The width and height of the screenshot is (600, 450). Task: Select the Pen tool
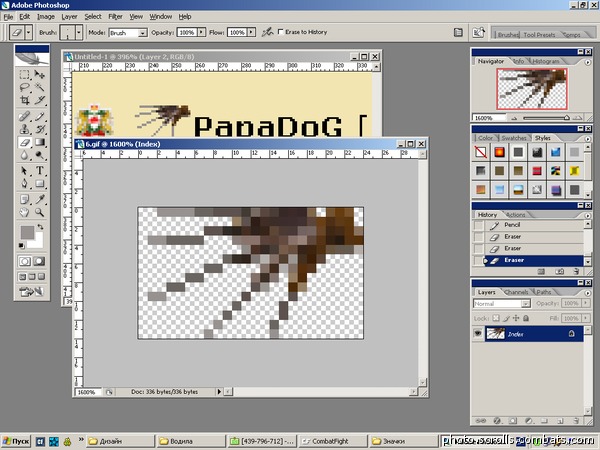point(25,184)
